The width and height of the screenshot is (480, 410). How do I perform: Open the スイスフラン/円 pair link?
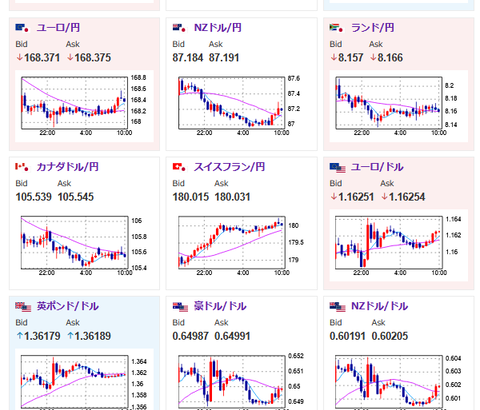click(x=229, y=167)
